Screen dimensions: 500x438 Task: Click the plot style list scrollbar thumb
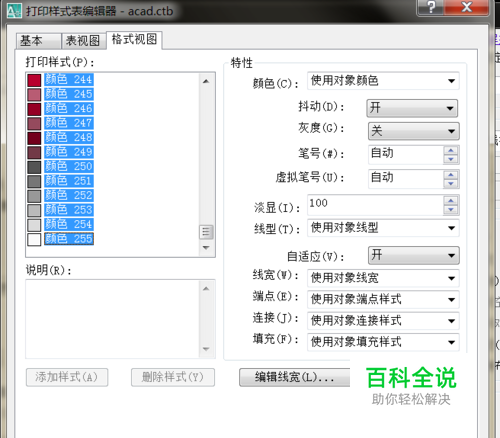[x=206, y=232]
